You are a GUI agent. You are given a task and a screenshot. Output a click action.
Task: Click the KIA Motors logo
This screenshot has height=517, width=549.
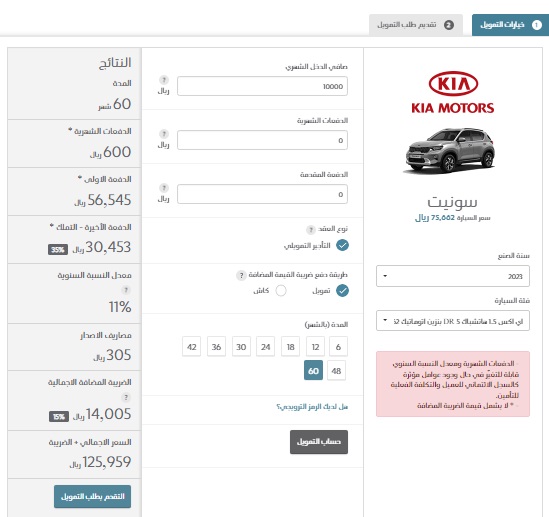pyautogui.click(x=453, y=93)
